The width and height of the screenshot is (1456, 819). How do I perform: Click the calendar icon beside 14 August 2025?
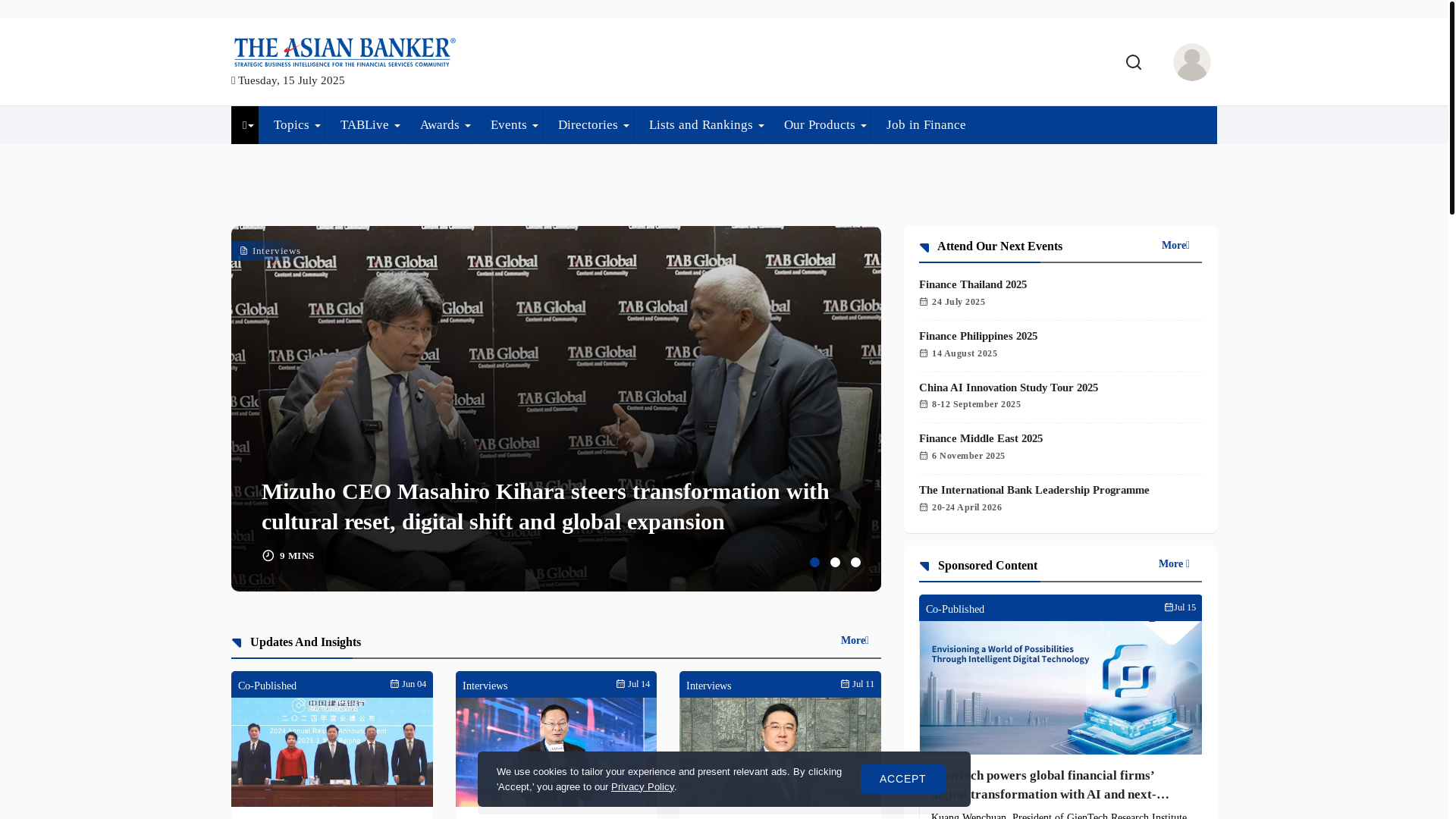pyautogui.click(x=924, y=353)
